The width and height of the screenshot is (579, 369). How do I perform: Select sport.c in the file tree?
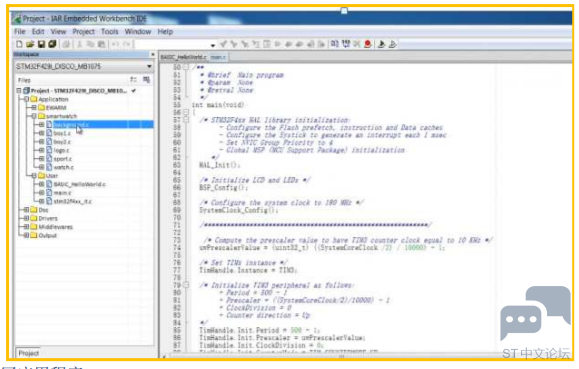[x=63, y=158]
